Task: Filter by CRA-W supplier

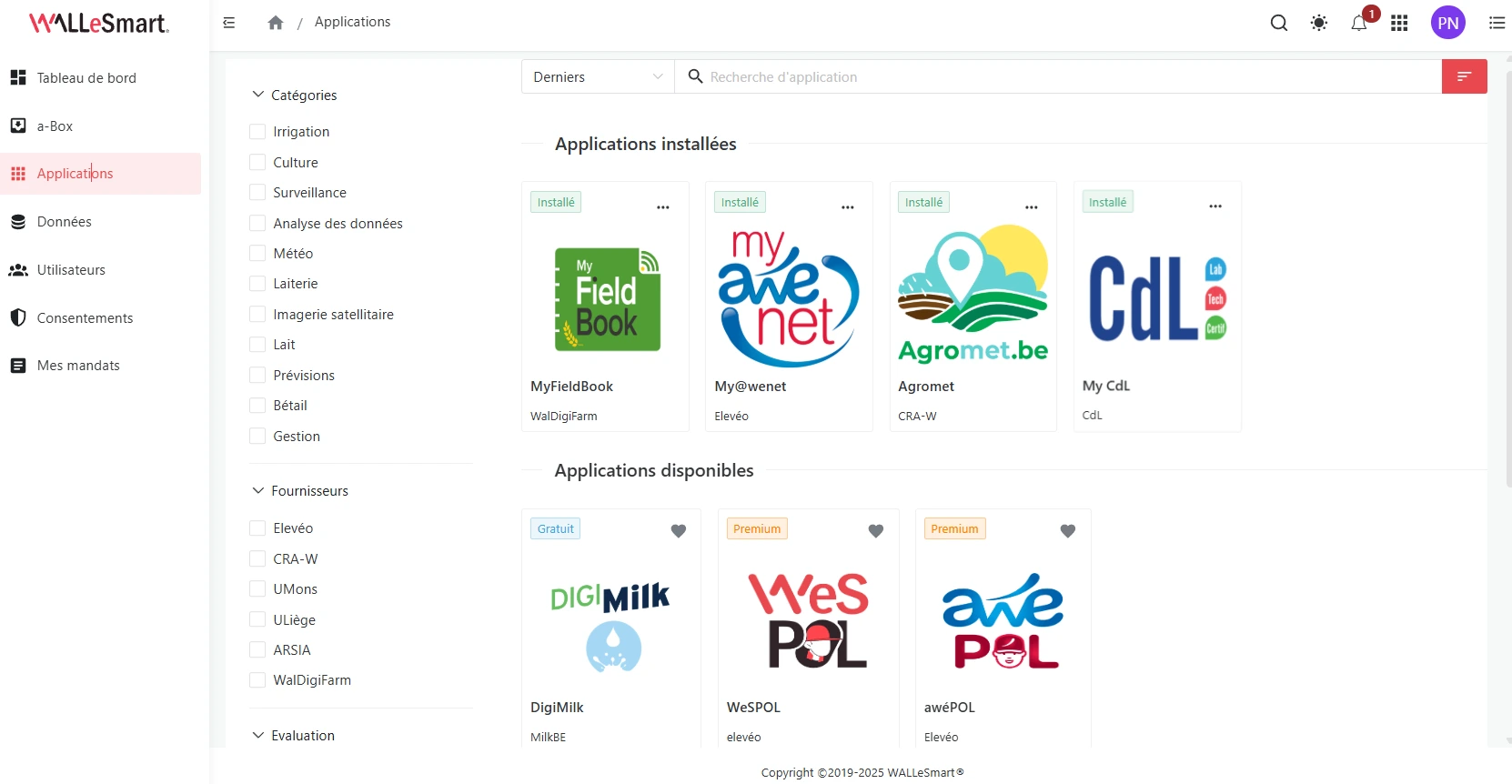Action: pyautogui.click(x=257, y=559)
